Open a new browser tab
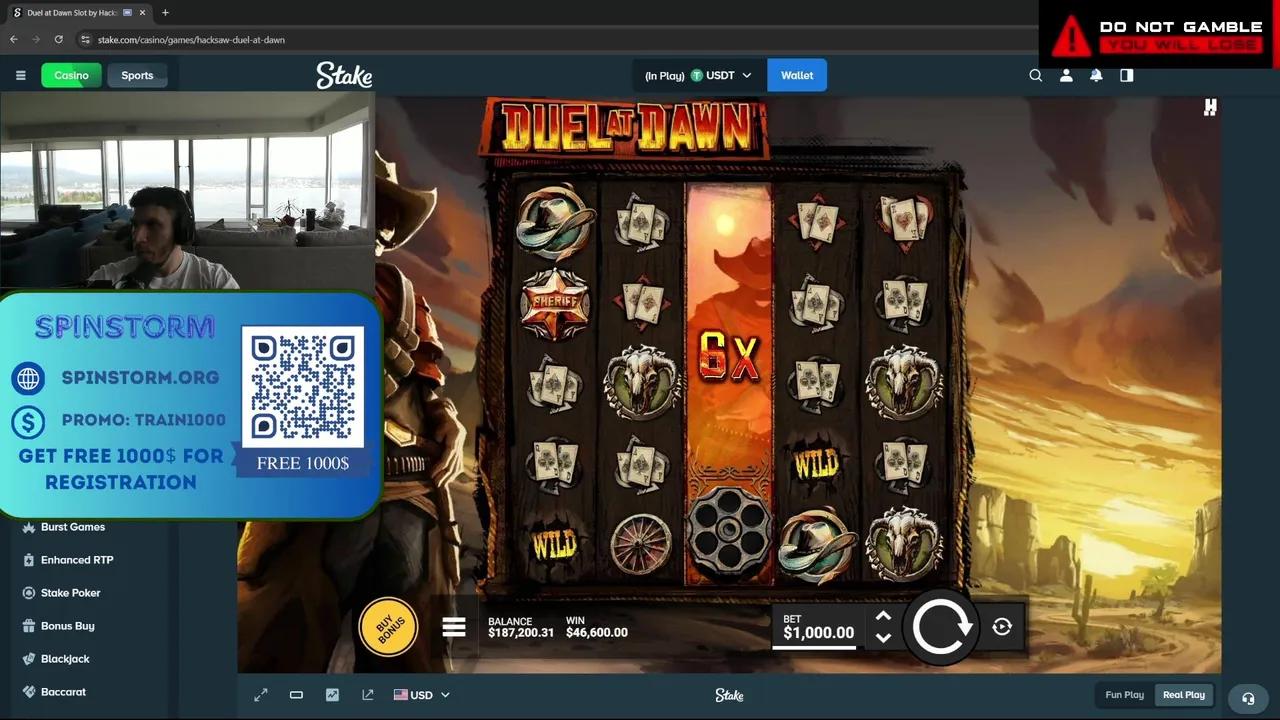Viewport: 1280px width, 720px height. pos(165,13)
